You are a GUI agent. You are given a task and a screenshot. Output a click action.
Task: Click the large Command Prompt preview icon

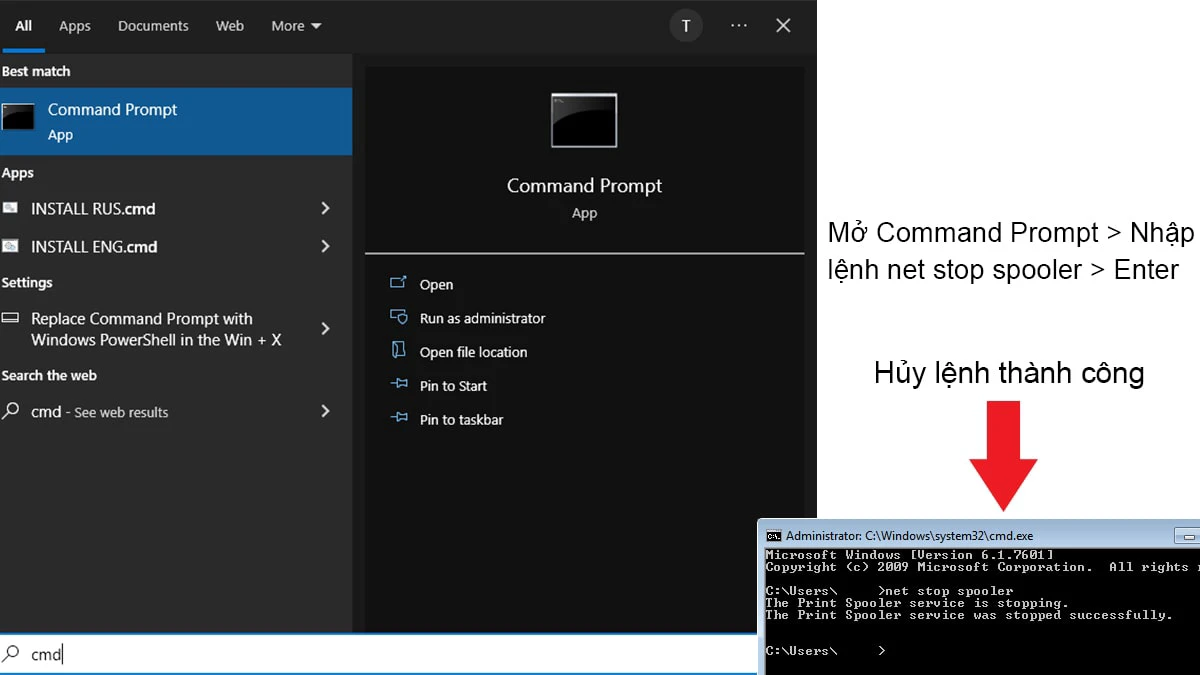(584, 120)
